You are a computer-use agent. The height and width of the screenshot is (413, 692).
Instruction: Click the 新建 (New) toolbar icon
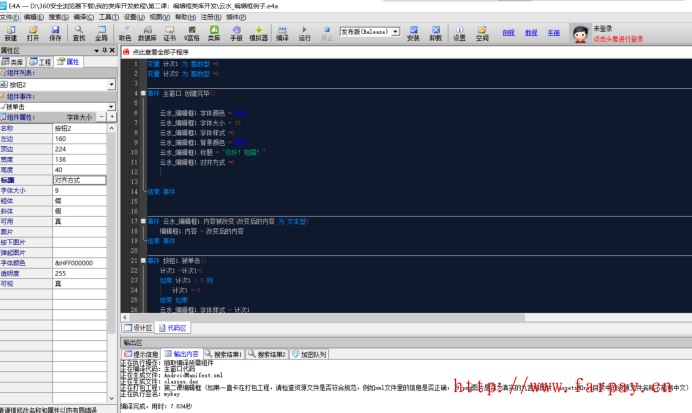click(10, 34)
